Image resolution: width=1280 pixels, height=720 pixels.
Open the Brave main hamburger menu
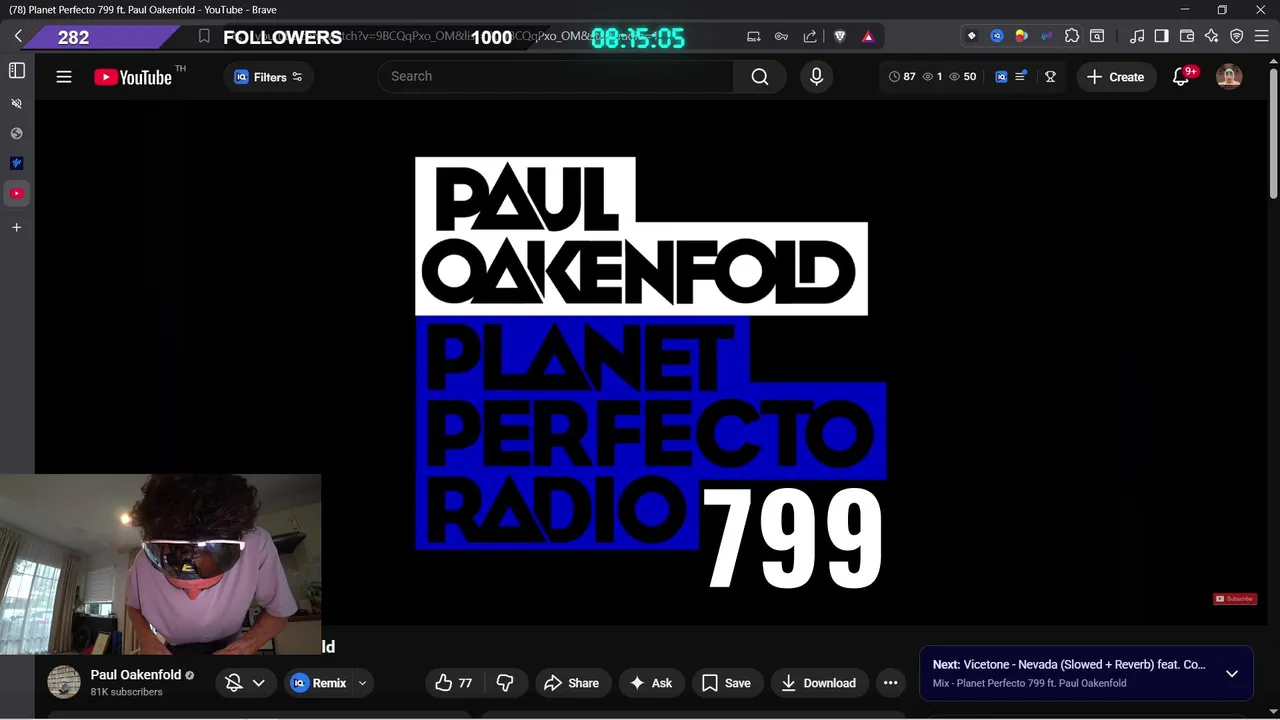(x=1262, y=36)
